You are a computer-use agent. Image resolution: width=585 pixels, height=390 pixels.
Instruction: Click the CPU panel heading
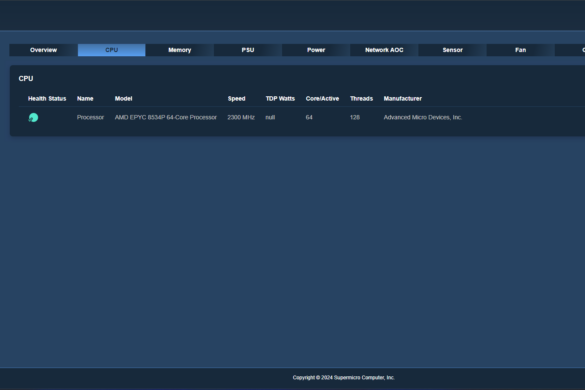tap(26, 79)
